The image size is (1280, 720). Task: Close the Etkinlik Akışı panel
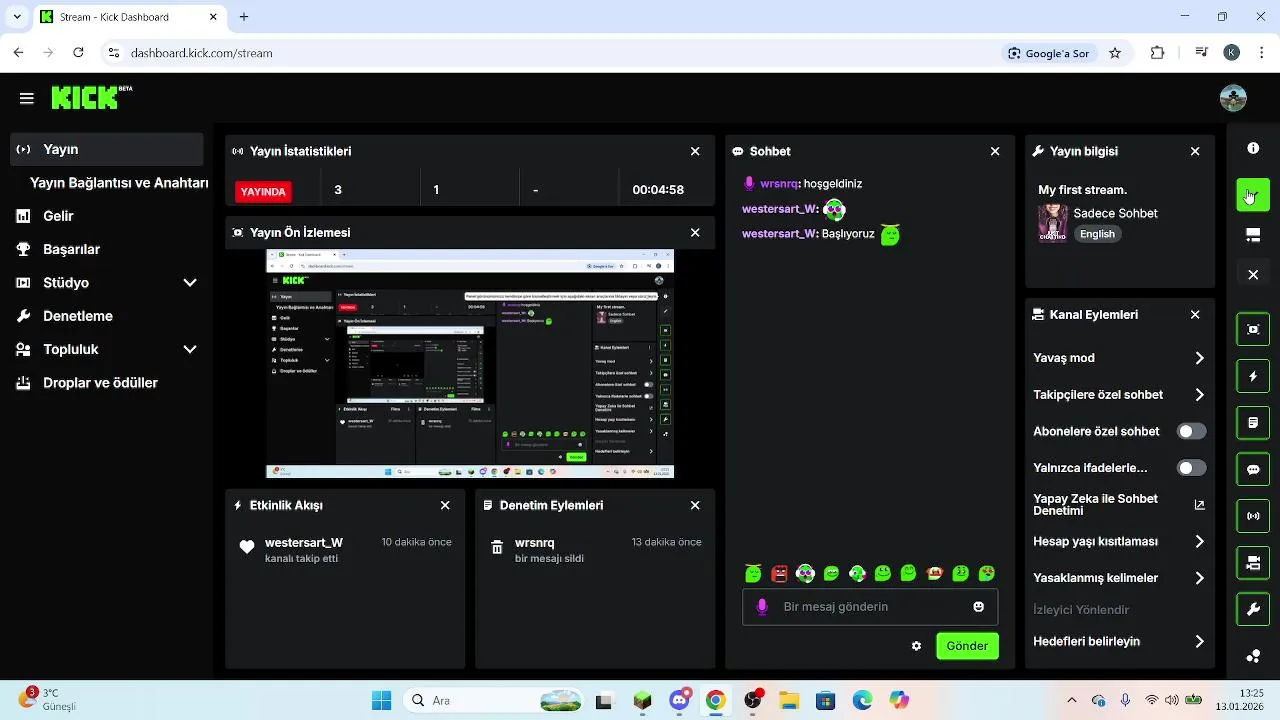[445, 505]
